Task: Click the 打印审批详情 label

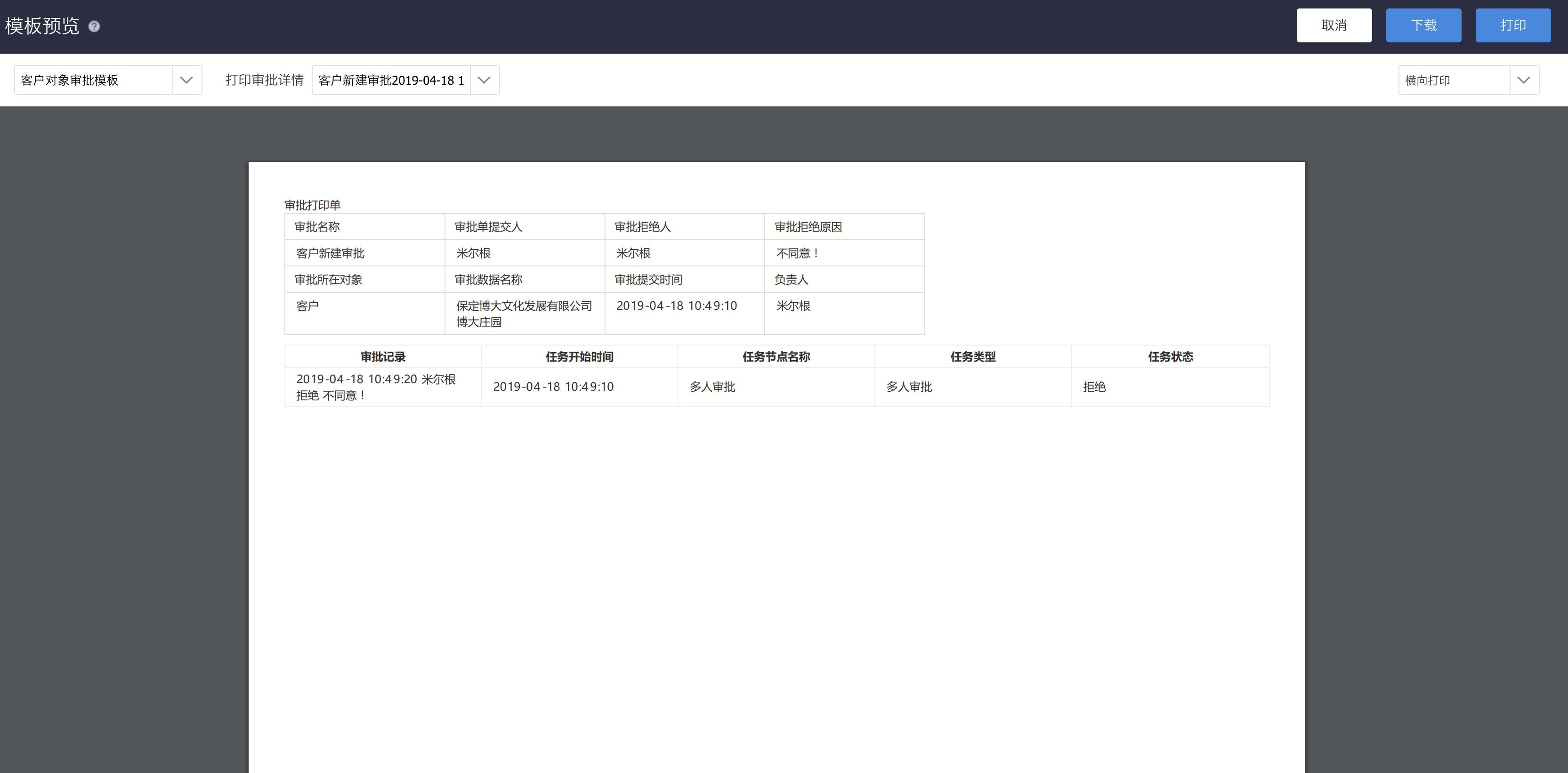Action: tap(264, 81)
